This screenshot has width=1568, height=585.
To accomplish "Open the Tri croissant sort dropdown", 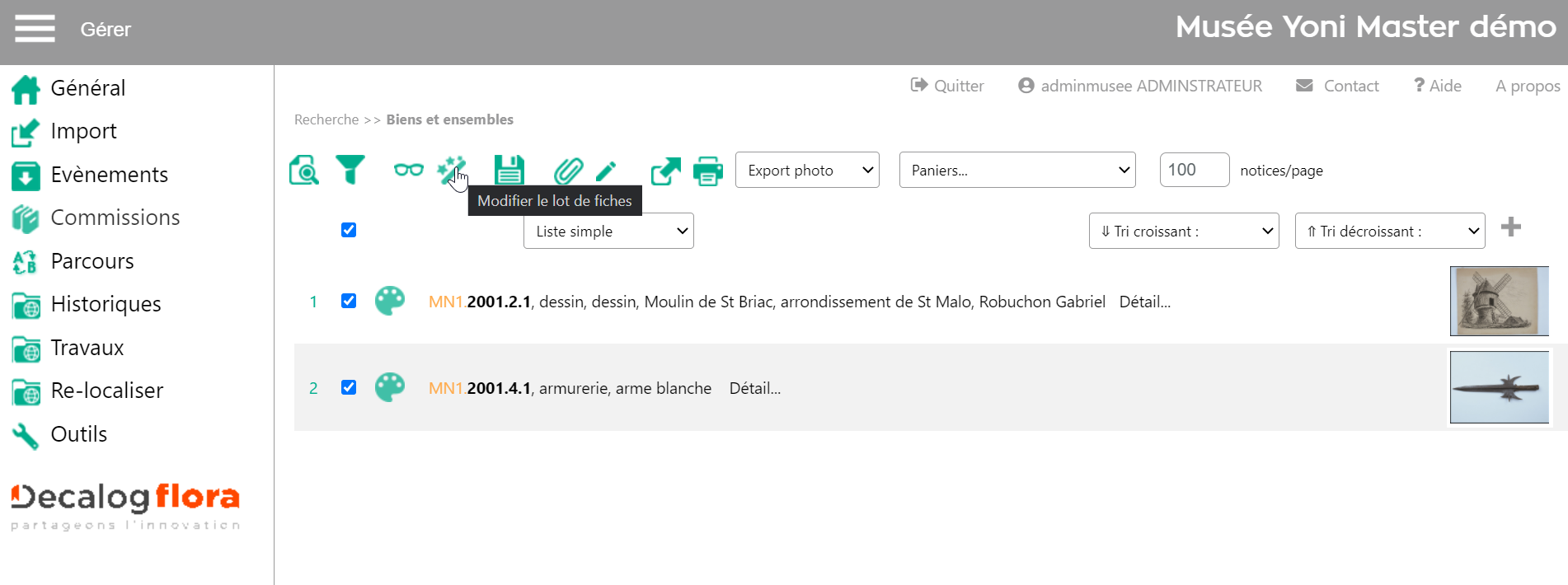I will 1183,231.
